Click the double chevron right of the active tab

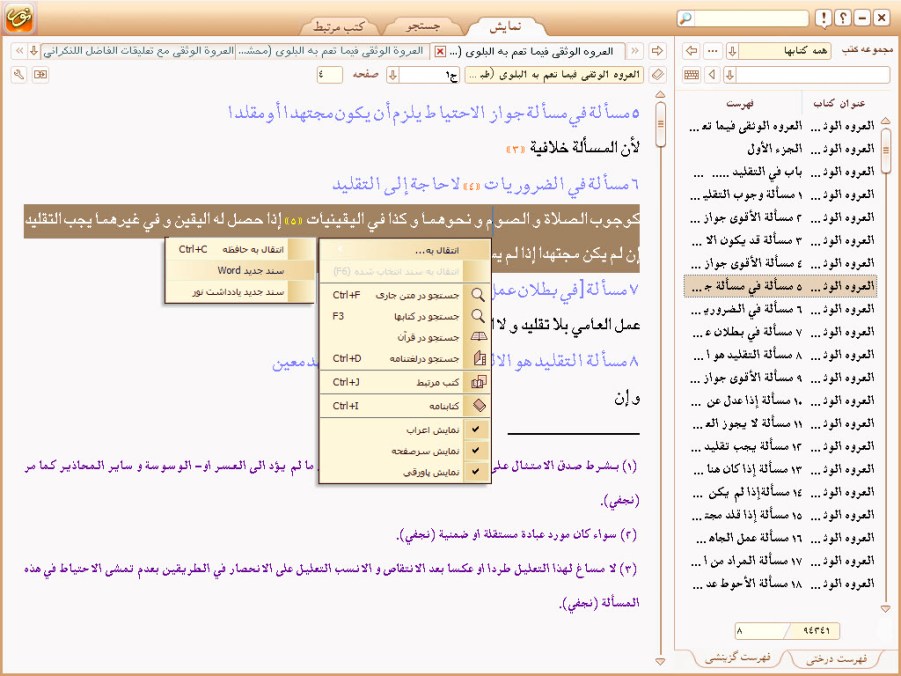[635, 51]
